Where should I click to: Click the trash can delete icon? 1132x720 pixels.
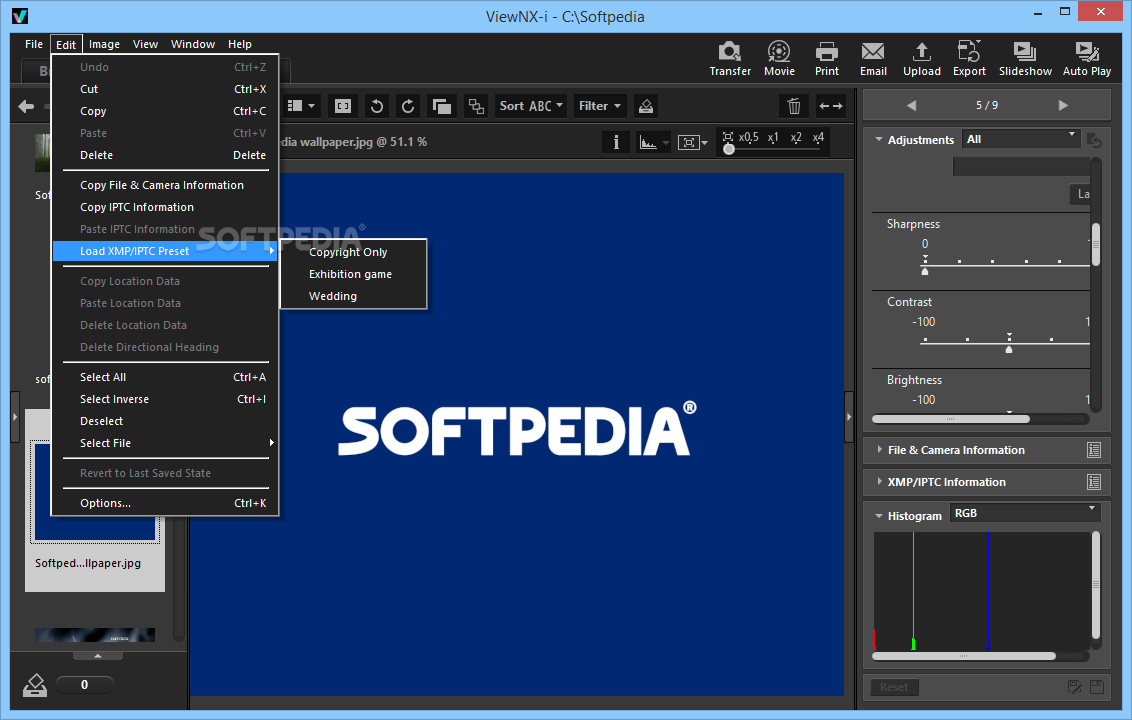point(794,106)
